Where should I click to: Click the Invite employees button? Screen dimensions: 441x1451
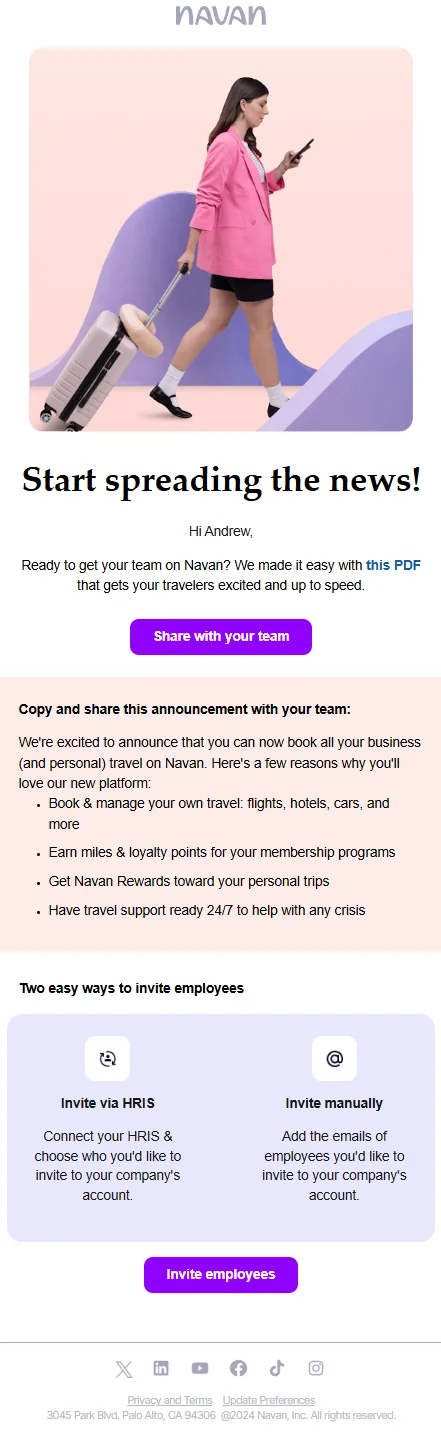coord(221,1275)
